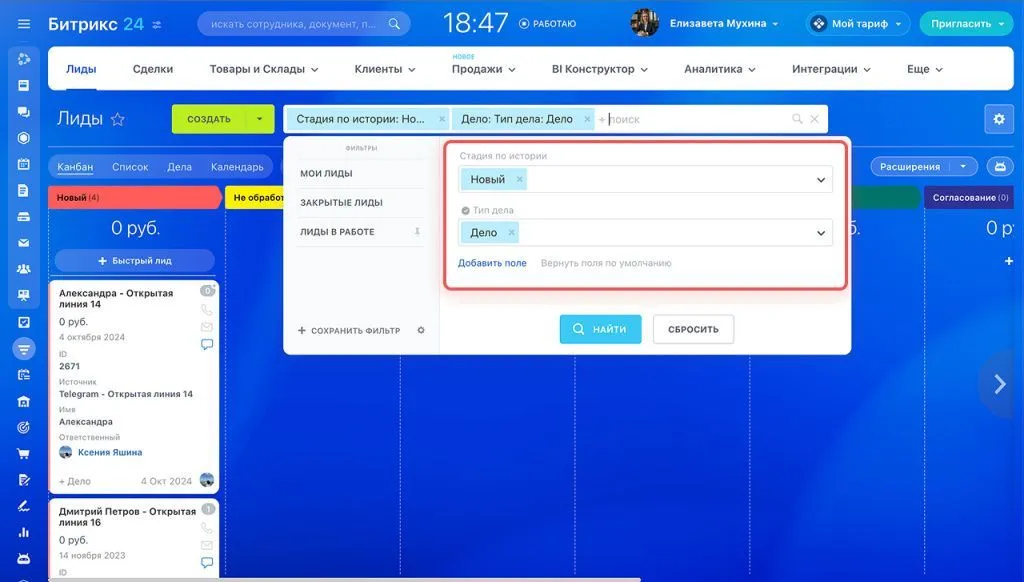Toggle the РАБОТАЮ workday status
The image size is (1024, 582).
point(547,23)
